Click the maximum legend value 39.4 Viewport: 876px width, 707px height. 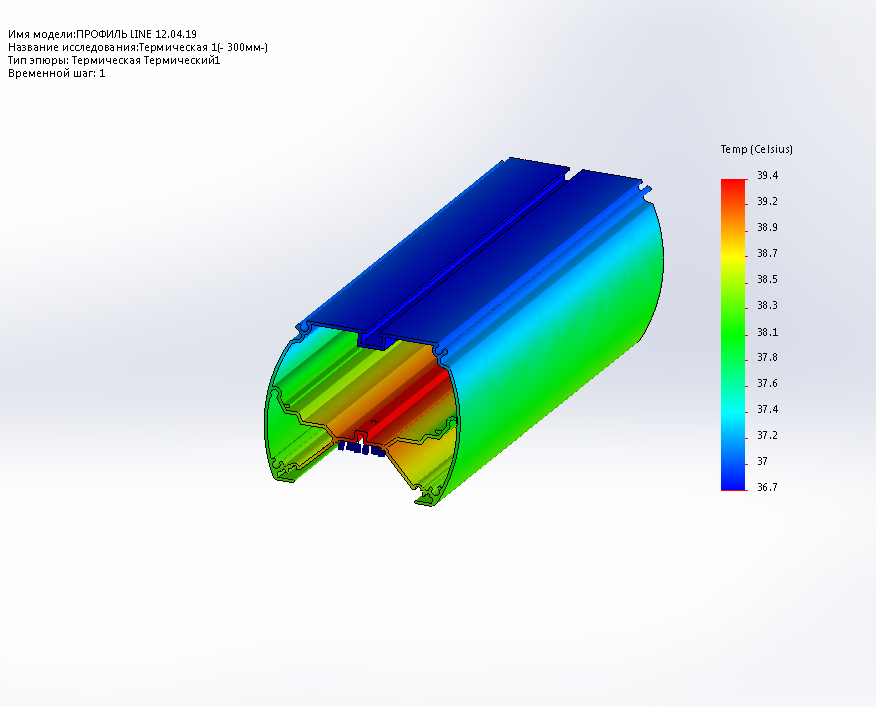[767, 175]
